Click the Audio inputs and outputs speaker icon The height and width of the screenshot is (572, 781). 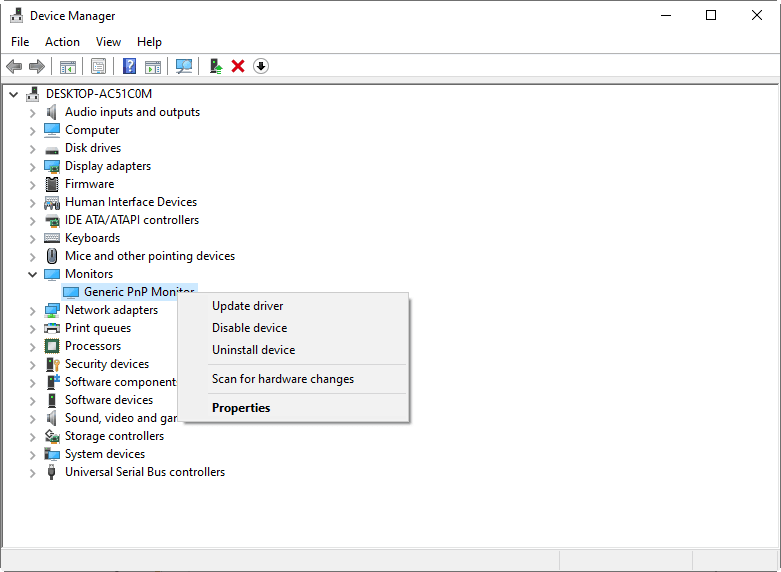(51, 112)
